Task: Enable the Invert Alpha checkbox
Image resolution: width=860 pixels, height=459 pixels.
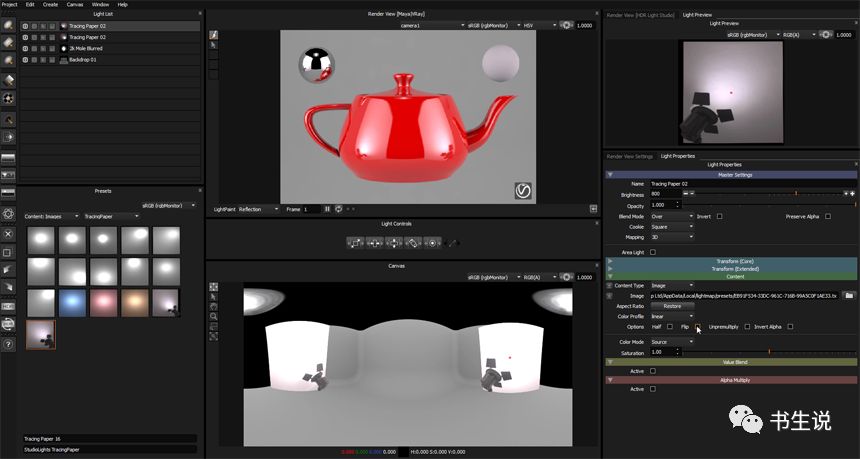Action: (x=790, y=327)
